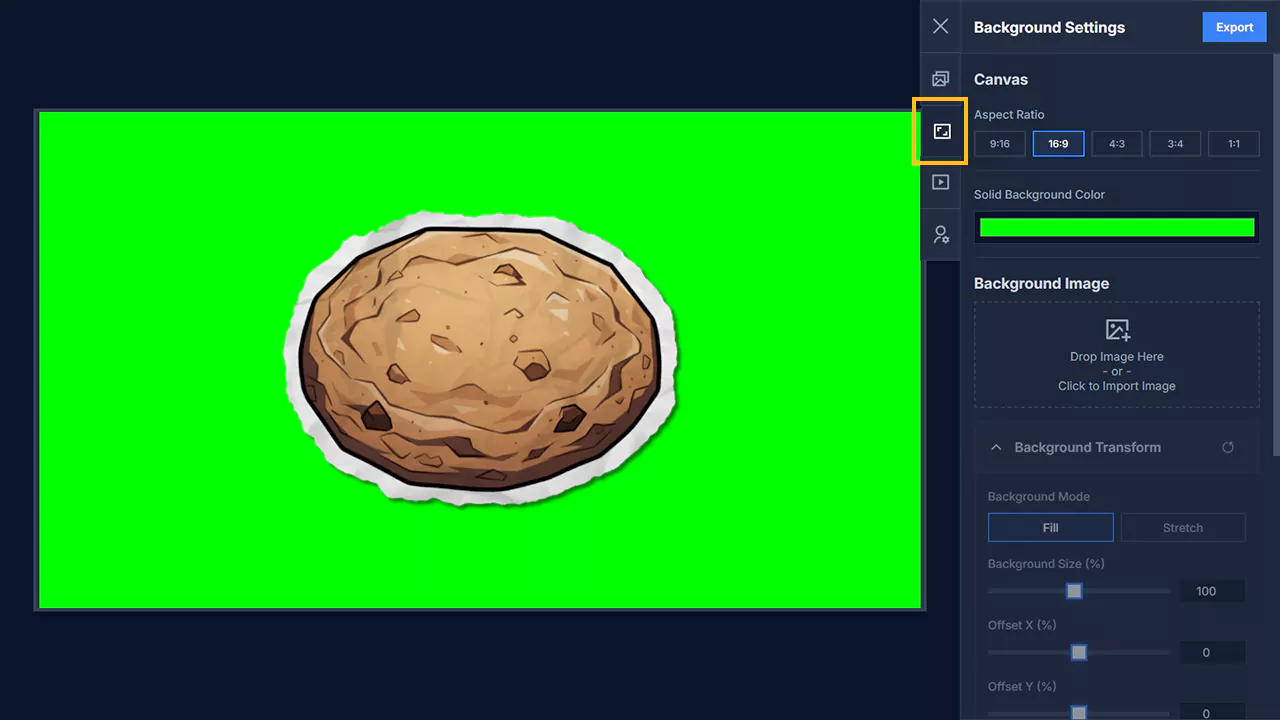Click the Background Size value field showing 100

coord(1213,591)
